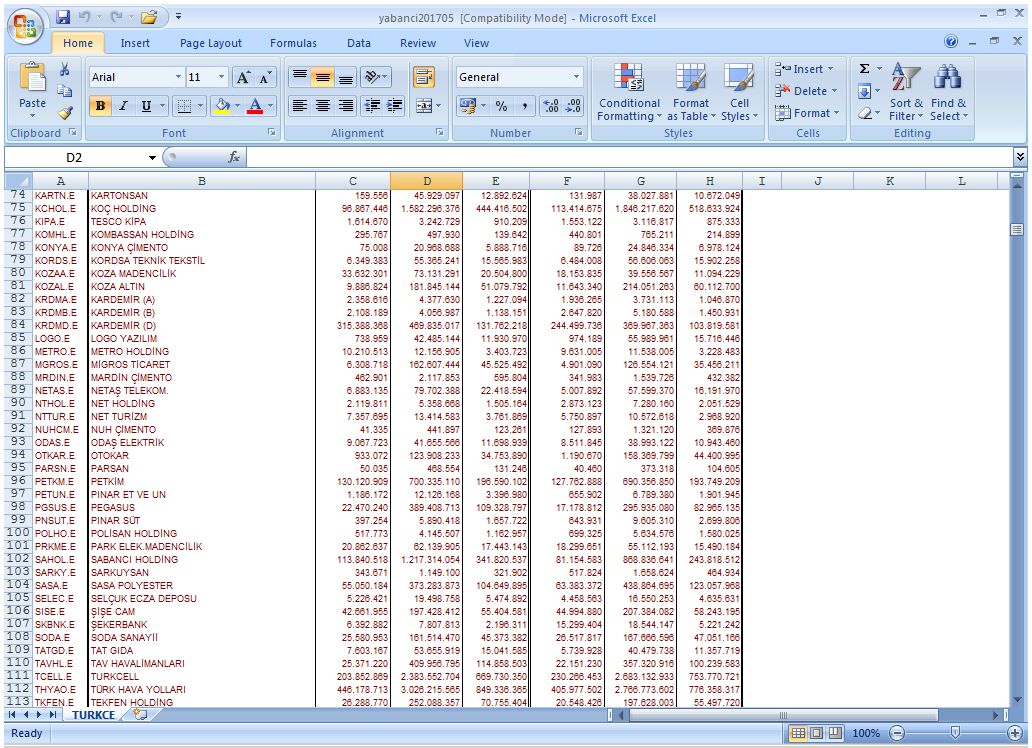The image size is (1032, 748).
Task: Save the workbook from Quick Access
Action: point(63,17)
